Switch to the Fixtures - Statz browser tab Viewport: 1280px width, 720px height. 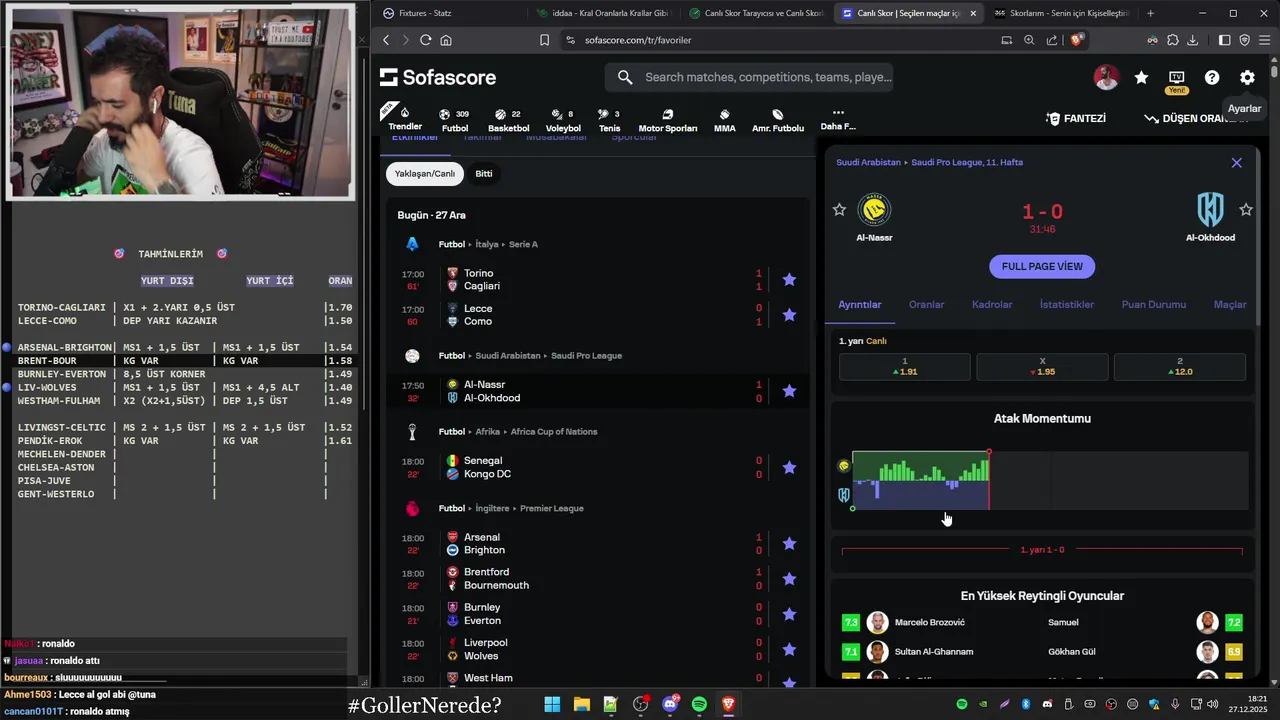[x=448, y=13]
